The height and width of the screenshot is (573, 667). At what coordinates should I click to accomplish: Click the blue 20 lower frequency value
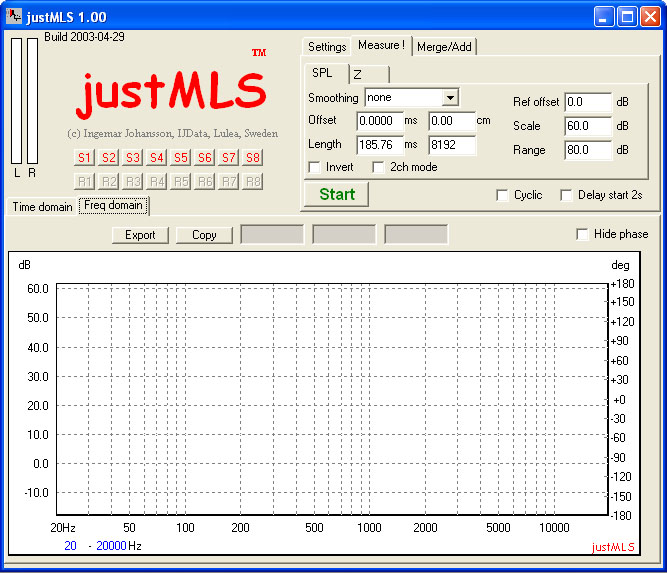[x=70, y=546]
